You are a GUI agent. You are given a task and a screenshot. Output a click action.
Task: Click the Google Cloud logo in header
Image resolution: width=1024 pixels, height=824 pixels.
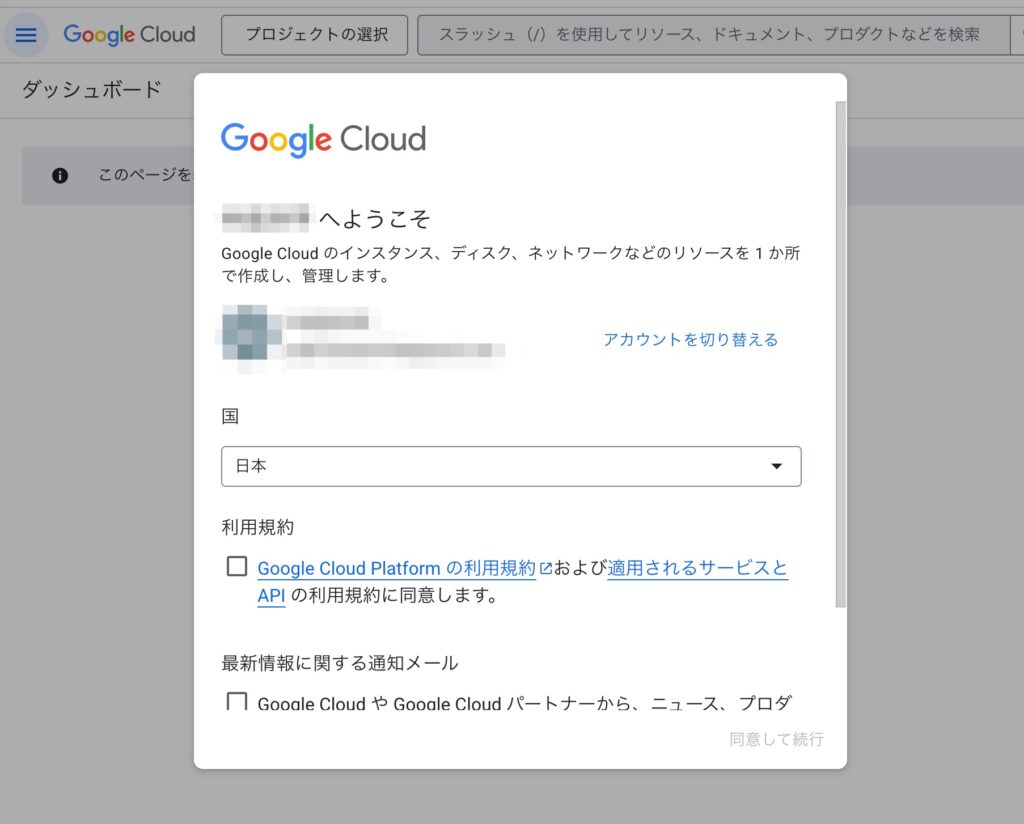tap(129, 35)
